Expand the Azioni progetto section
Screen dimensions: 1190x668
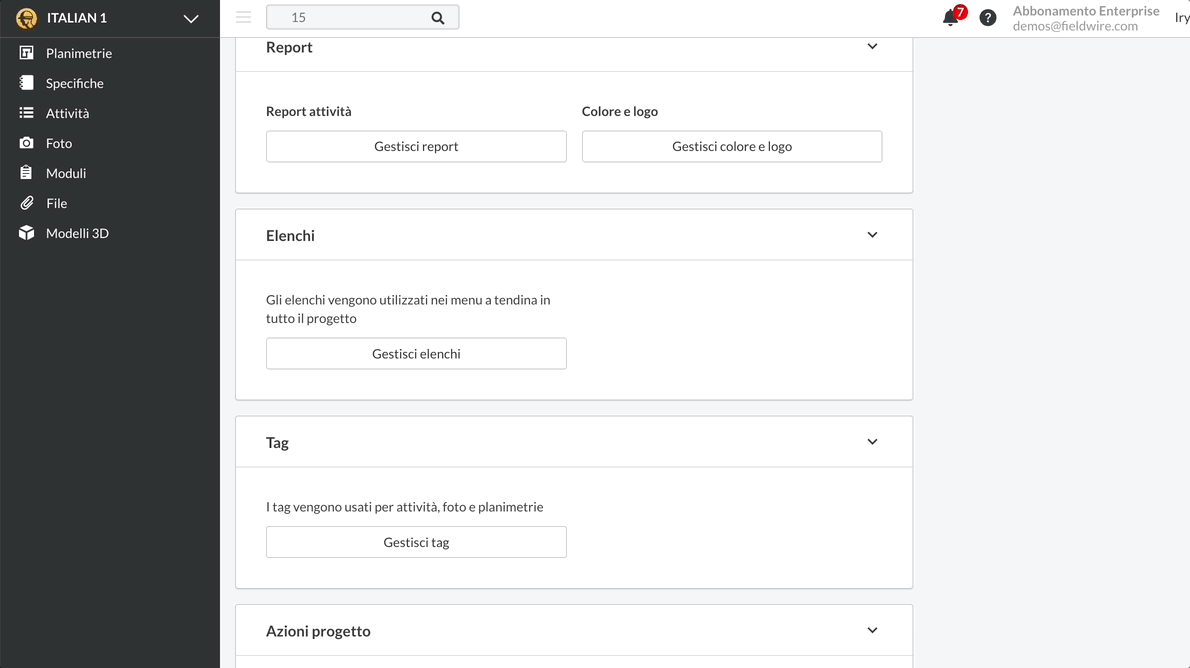tap(871, 630)
